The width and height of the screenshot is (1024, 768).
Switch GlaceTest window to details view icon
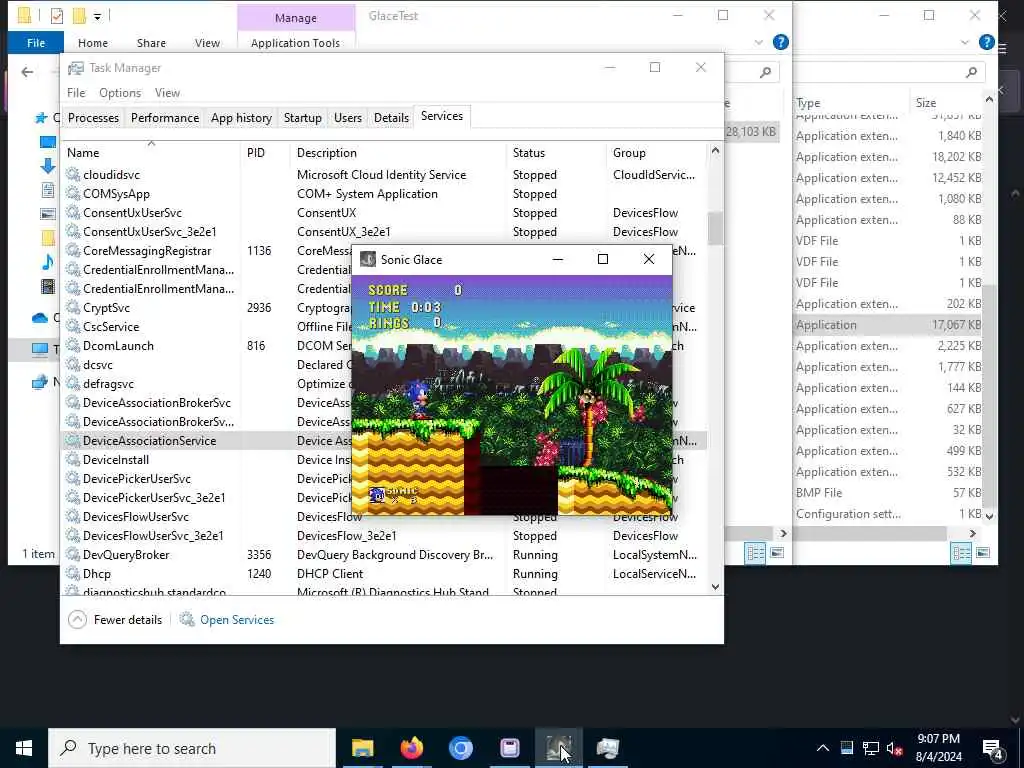point(755,553)
